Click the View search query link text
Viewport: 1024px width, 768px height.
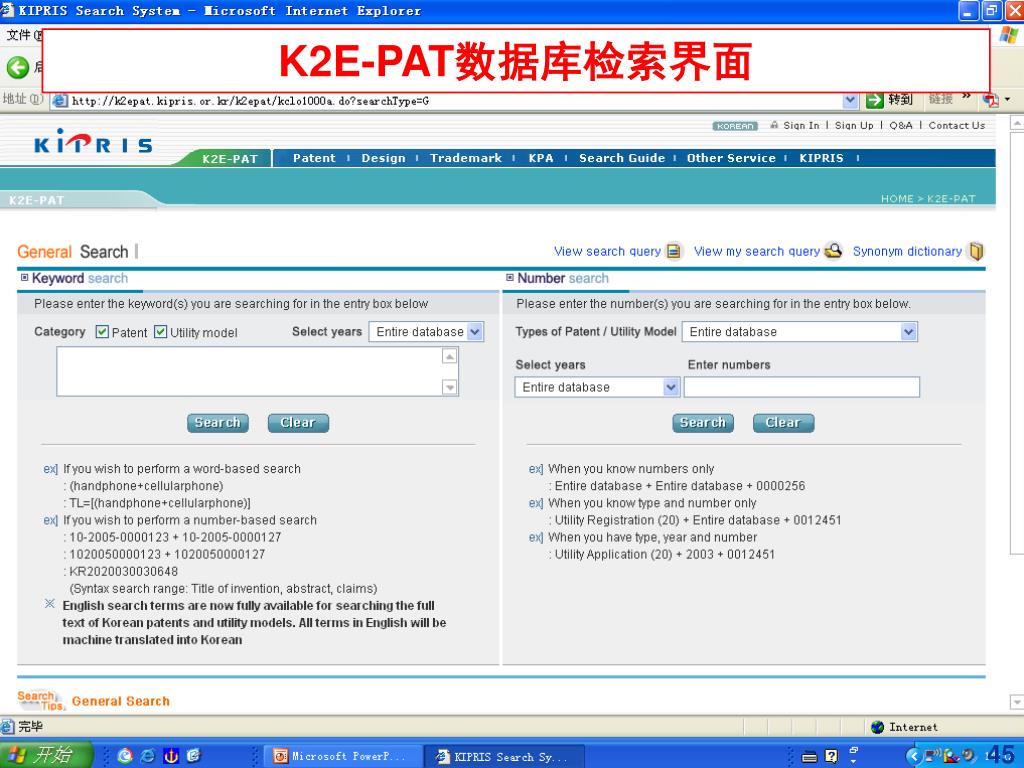(607, 251)
